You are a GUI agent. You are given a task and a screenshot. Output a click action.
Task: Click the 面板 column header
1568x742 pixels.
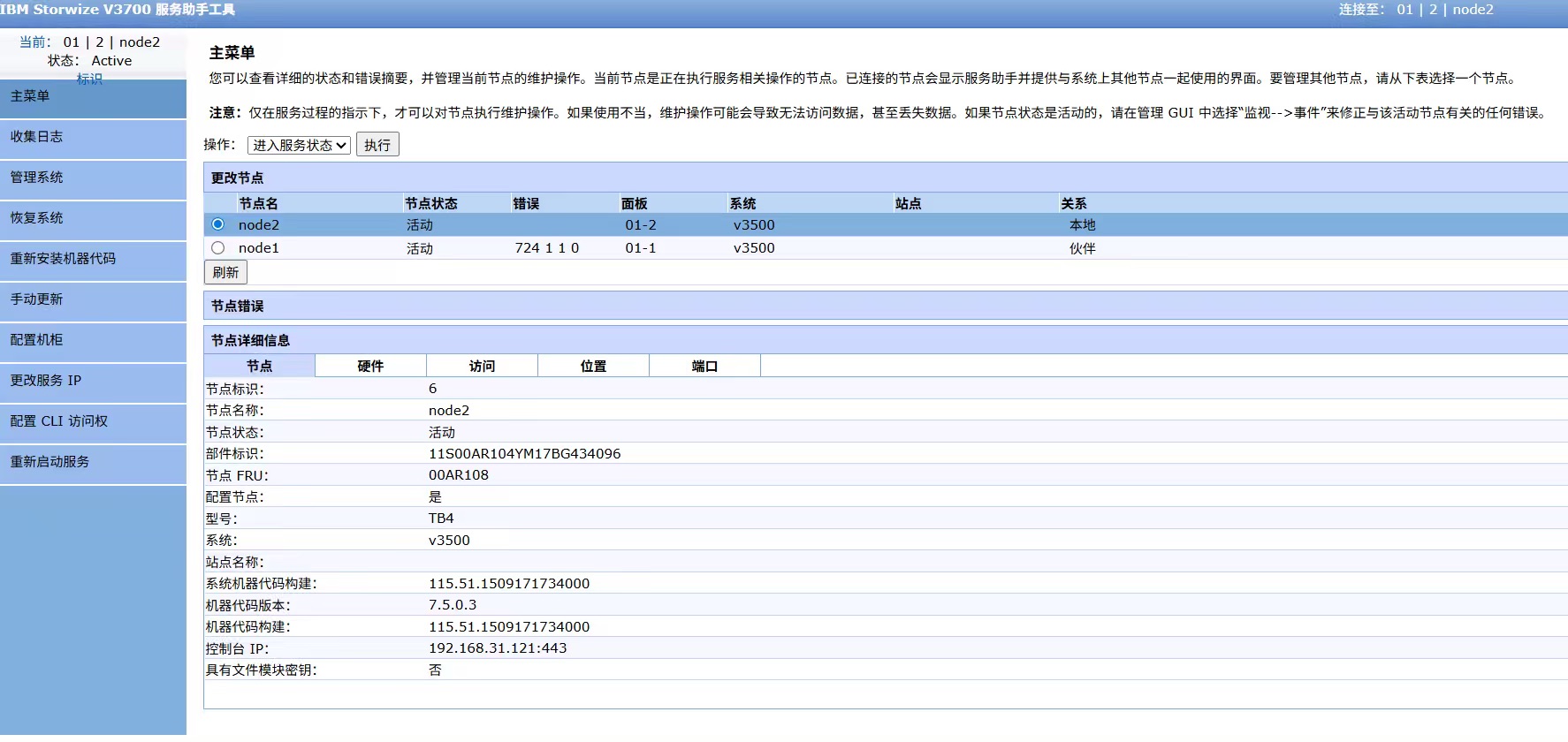pos(634,203)
